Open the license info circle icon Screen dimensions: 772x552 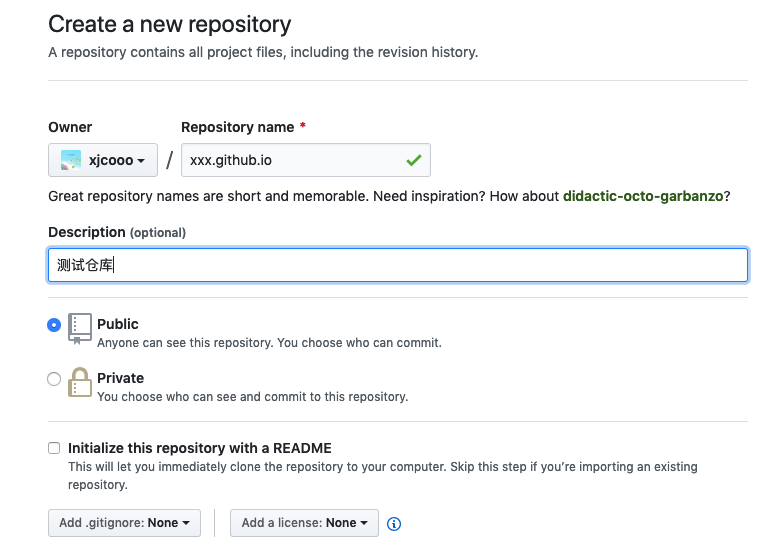point(394,523)
